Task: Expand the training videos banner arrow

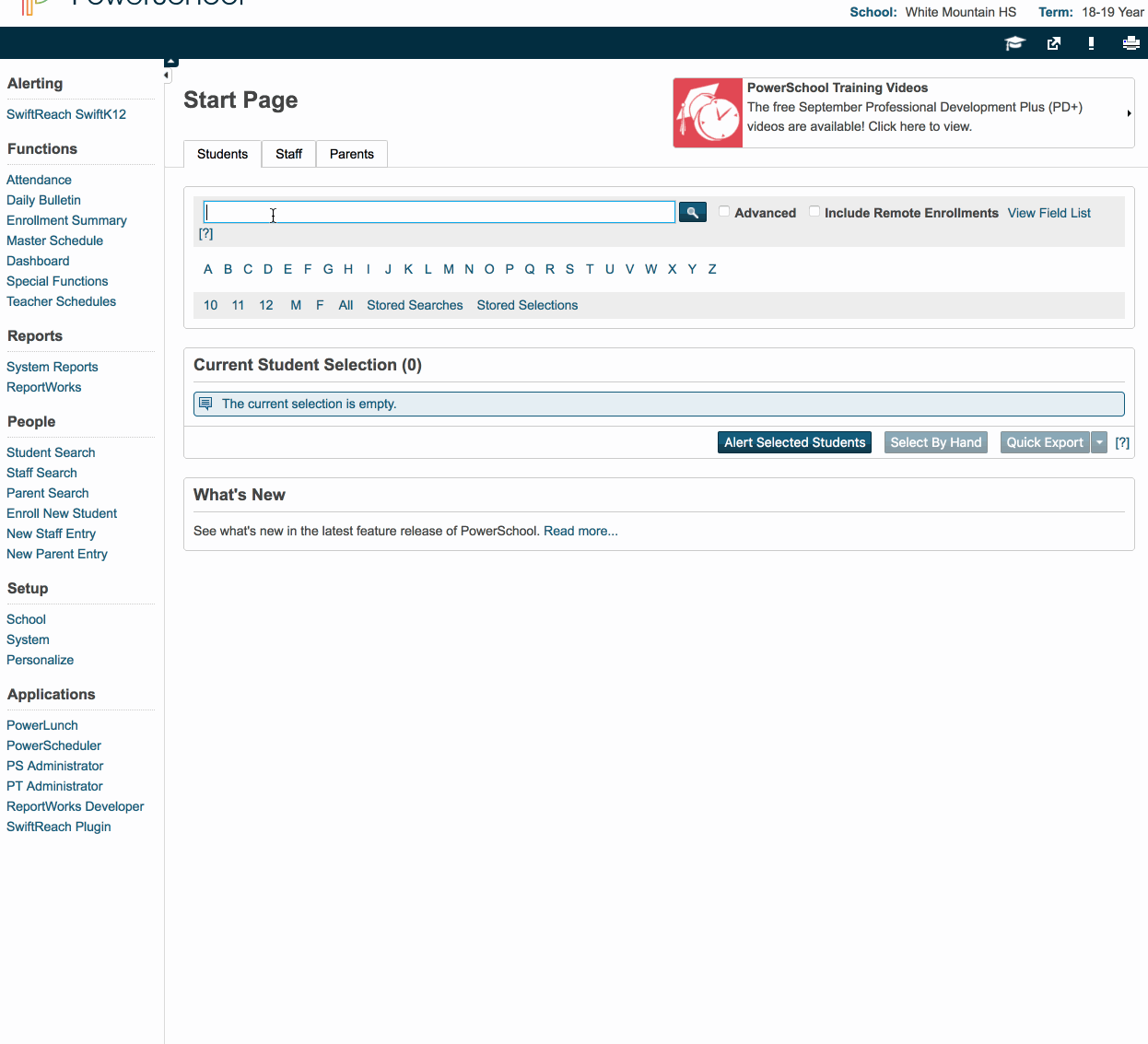Action: (x=1129, y=113)
